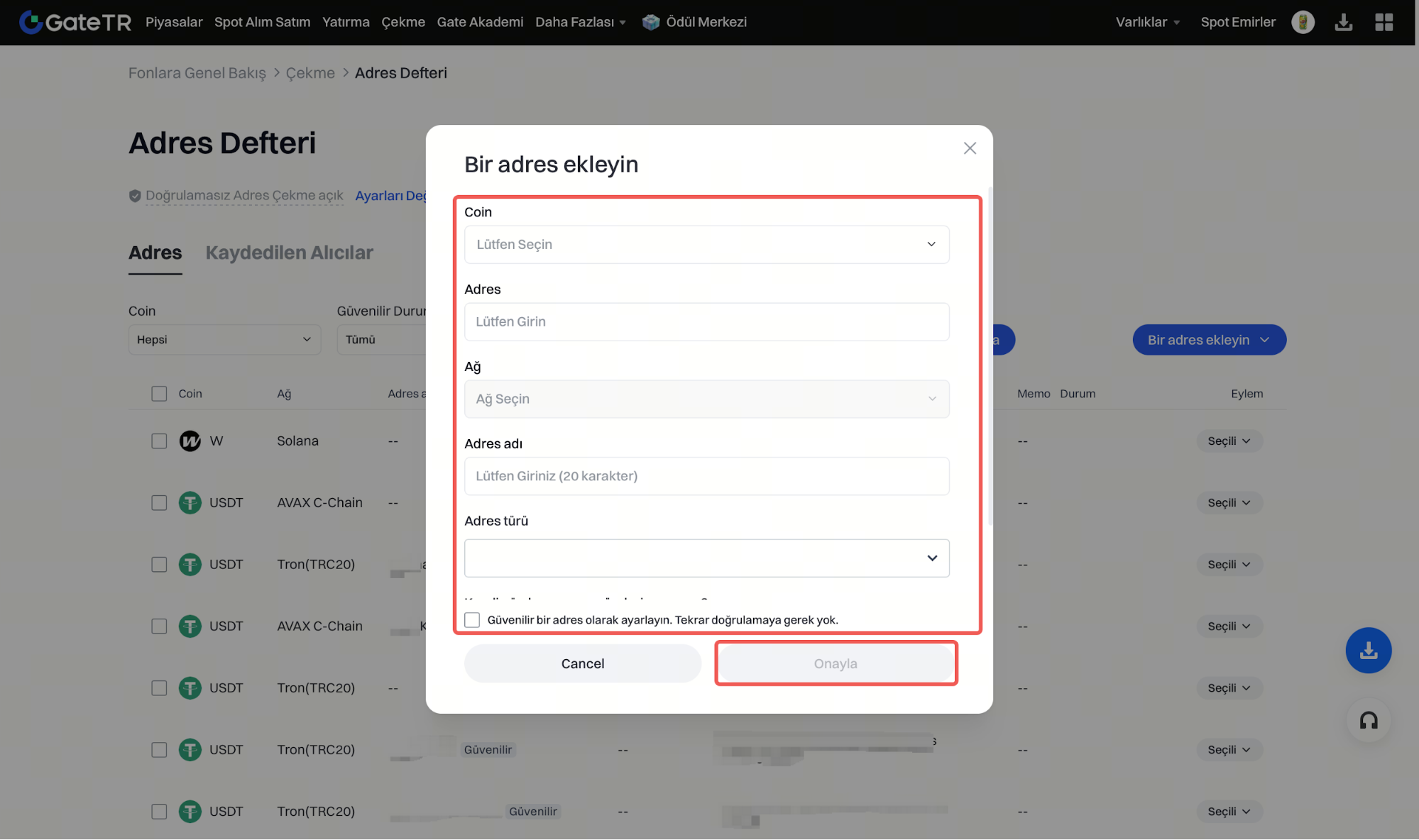Open the headset support icon
1419x840 pixels.
point(1368,721)
